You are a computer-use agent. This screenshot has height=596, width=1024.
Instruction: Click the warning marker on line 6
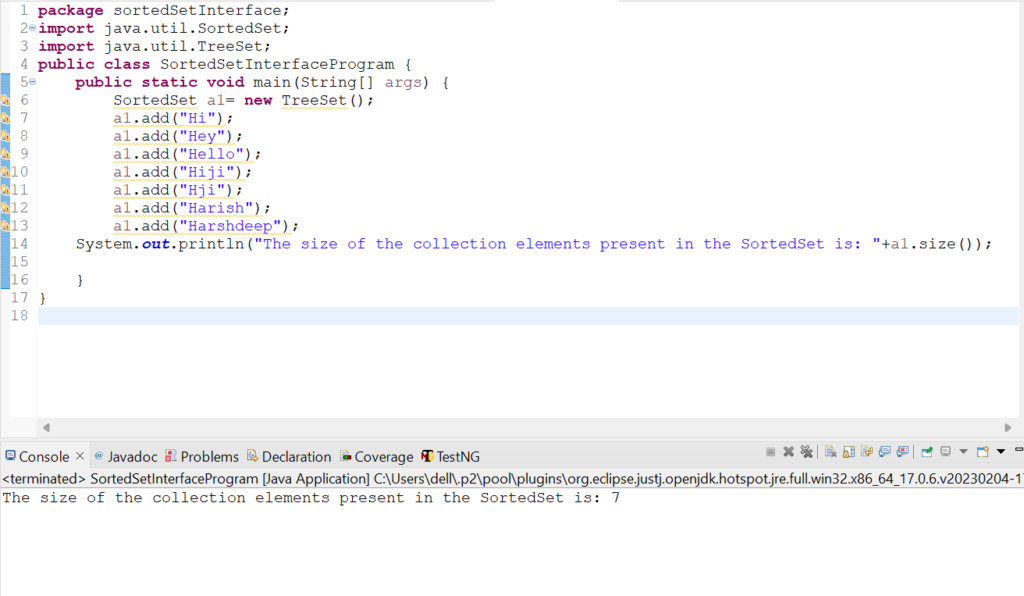click(5, 100)
